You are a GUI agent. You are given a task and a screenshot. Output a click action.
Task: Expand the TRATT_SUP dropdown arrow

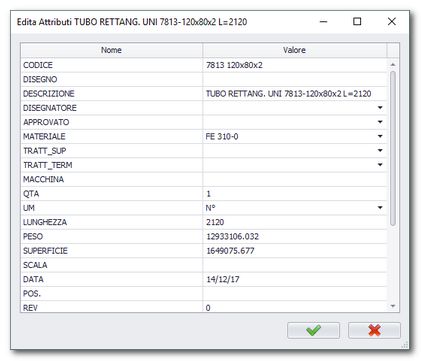click(x=380, y=151)
